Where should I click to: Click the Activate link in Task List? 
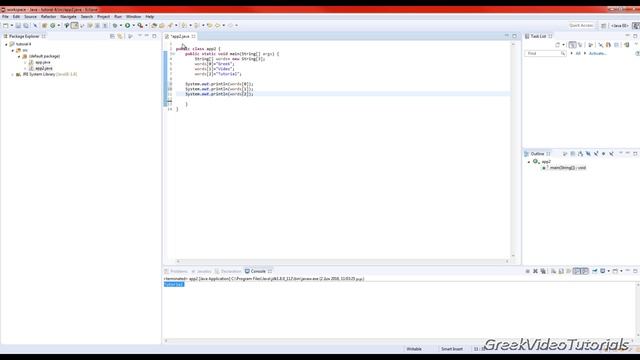pos(598,53)
